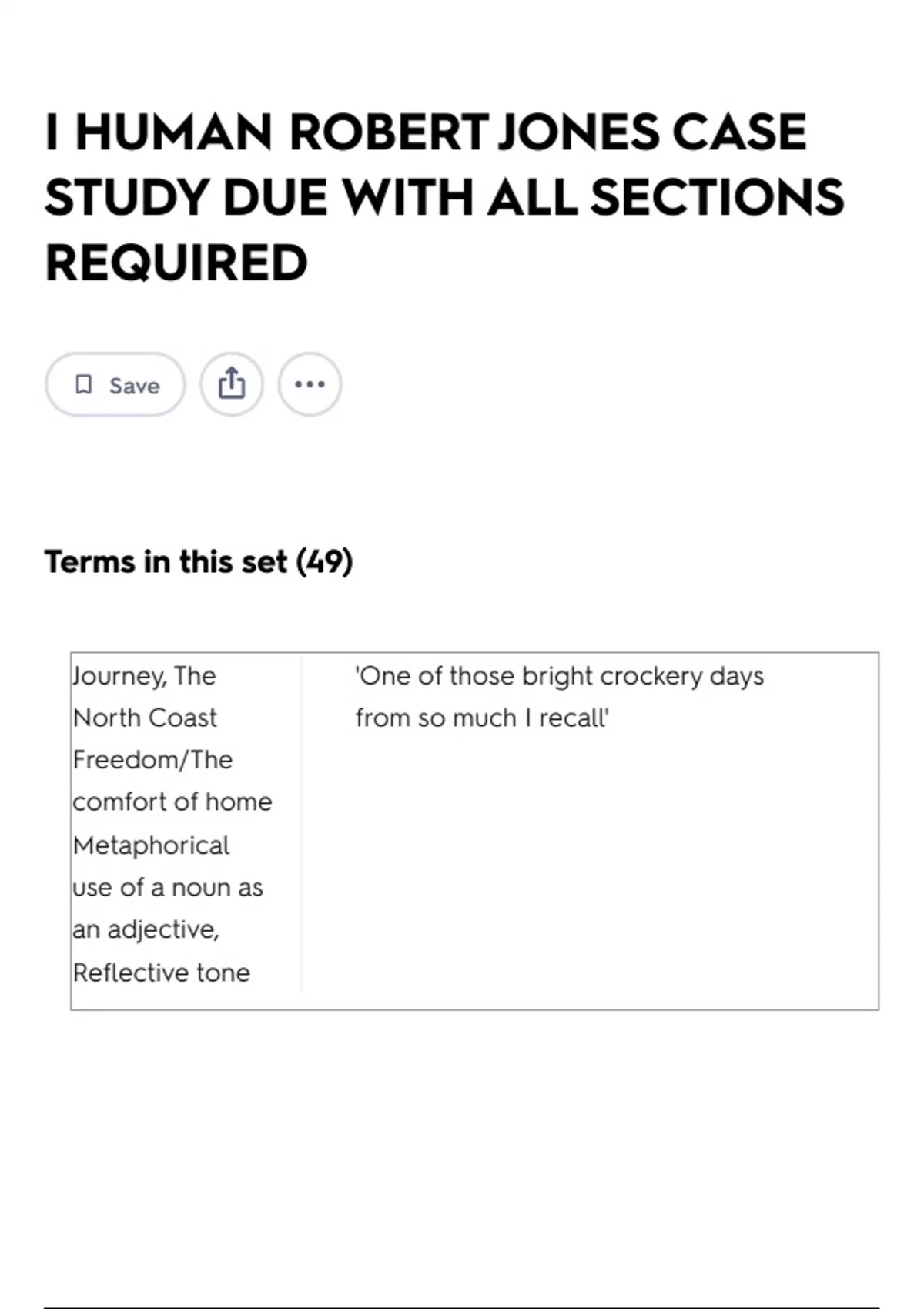Click the 'from so much I recall' line
924x1309 pixels.
(x=482, y=718)
